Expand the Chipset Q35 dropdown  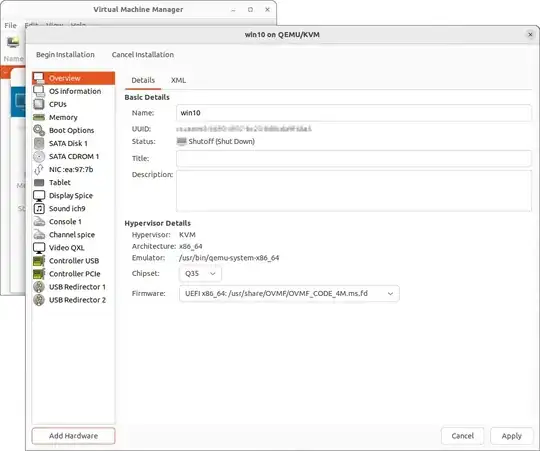pyautogui.click(x=200, y=274)
